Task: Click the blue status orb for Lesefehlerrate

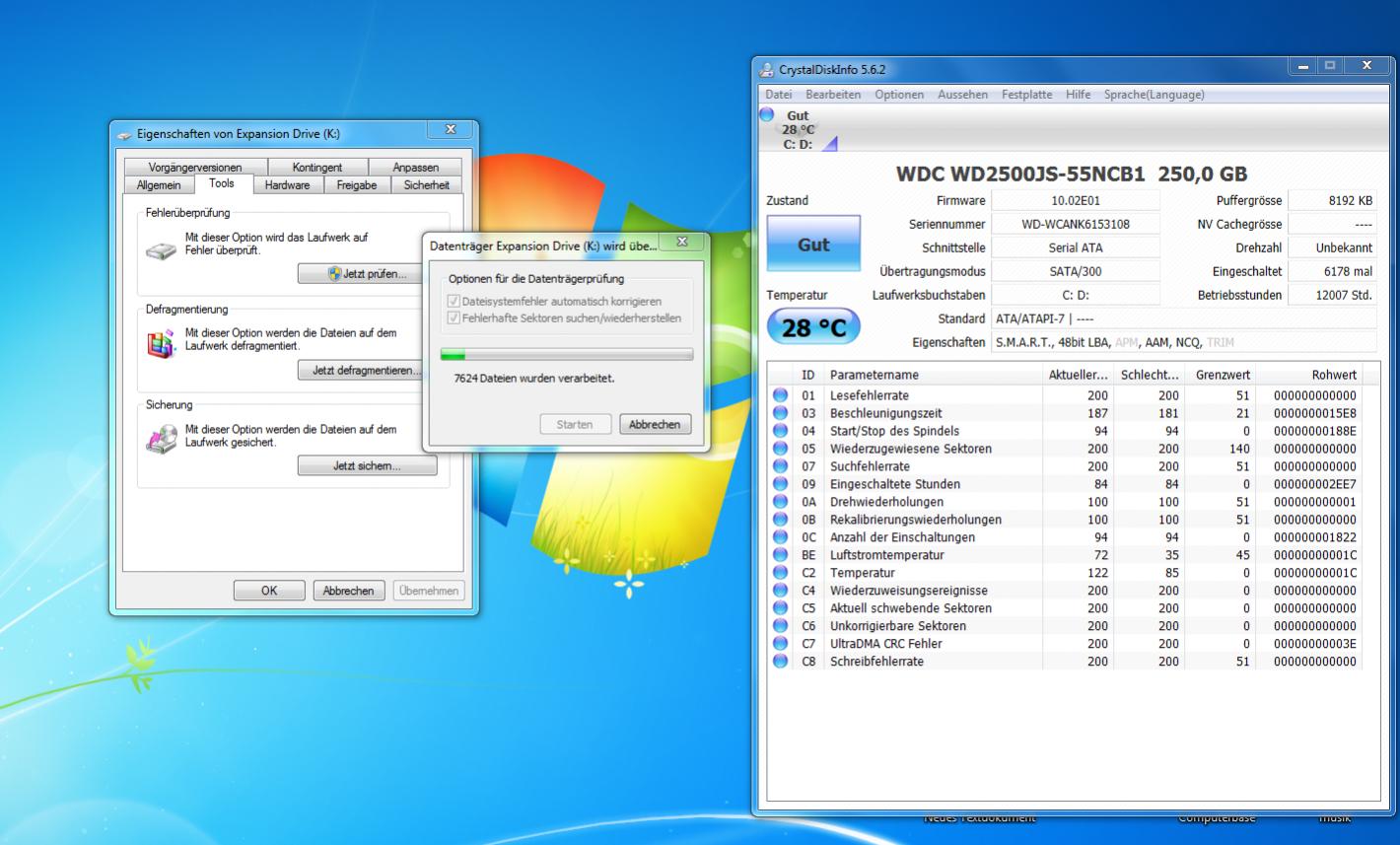Action: (781, 395)
